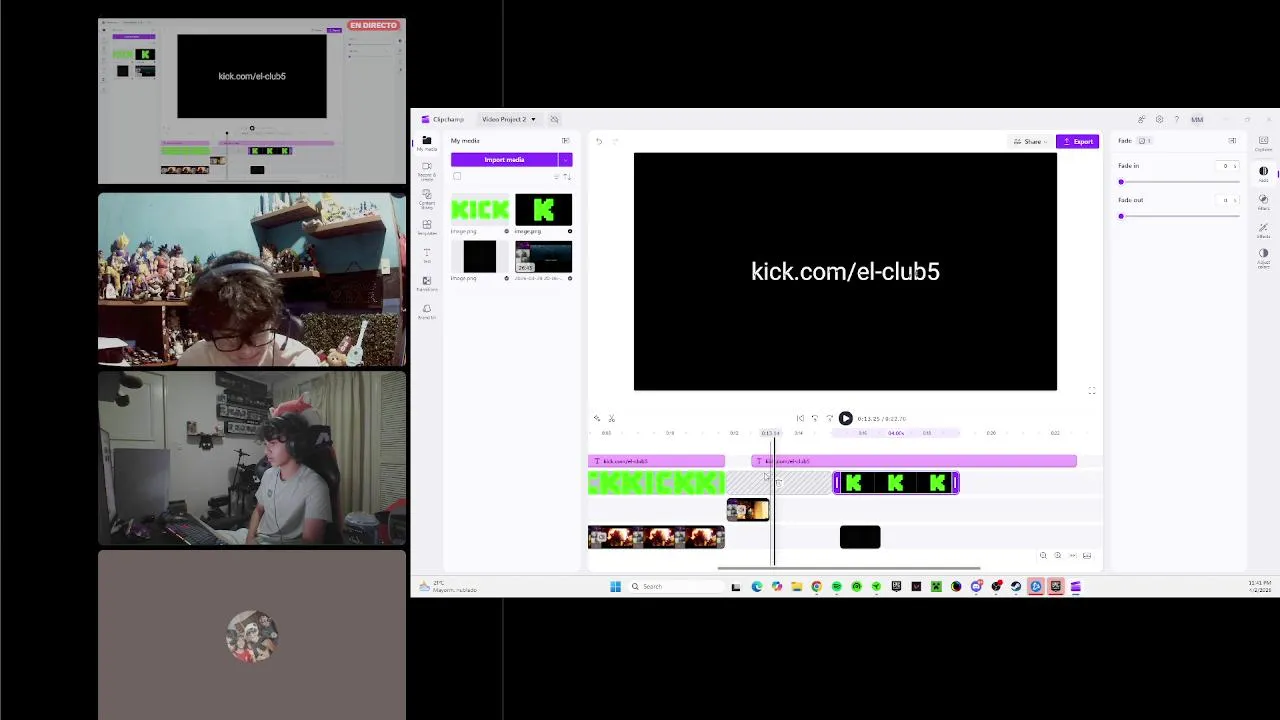Open Record & create in the sidebar

[x=427, y=171]
